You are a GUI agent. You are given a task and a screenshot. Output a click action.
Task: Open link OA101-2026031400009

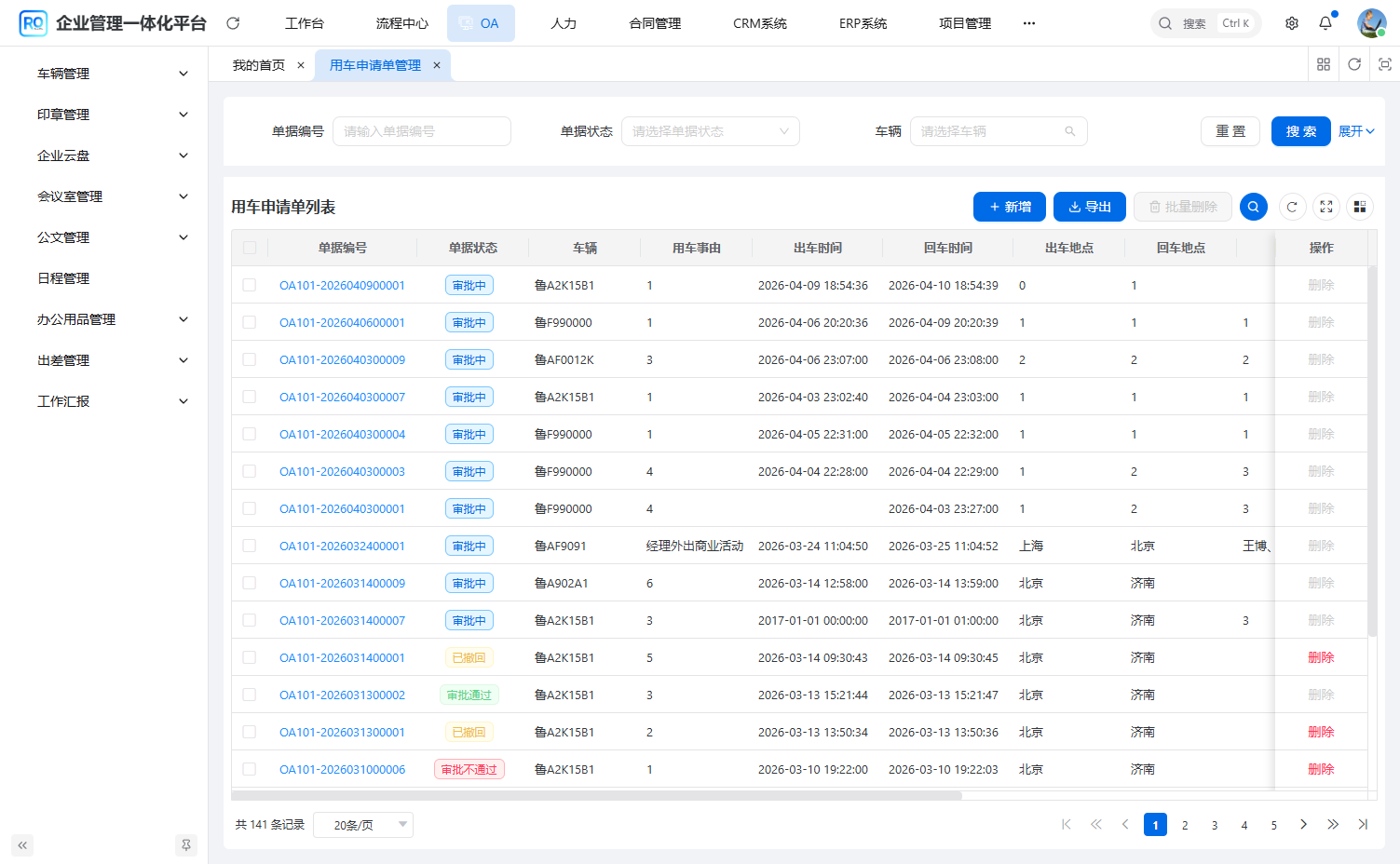coord(343,583)
